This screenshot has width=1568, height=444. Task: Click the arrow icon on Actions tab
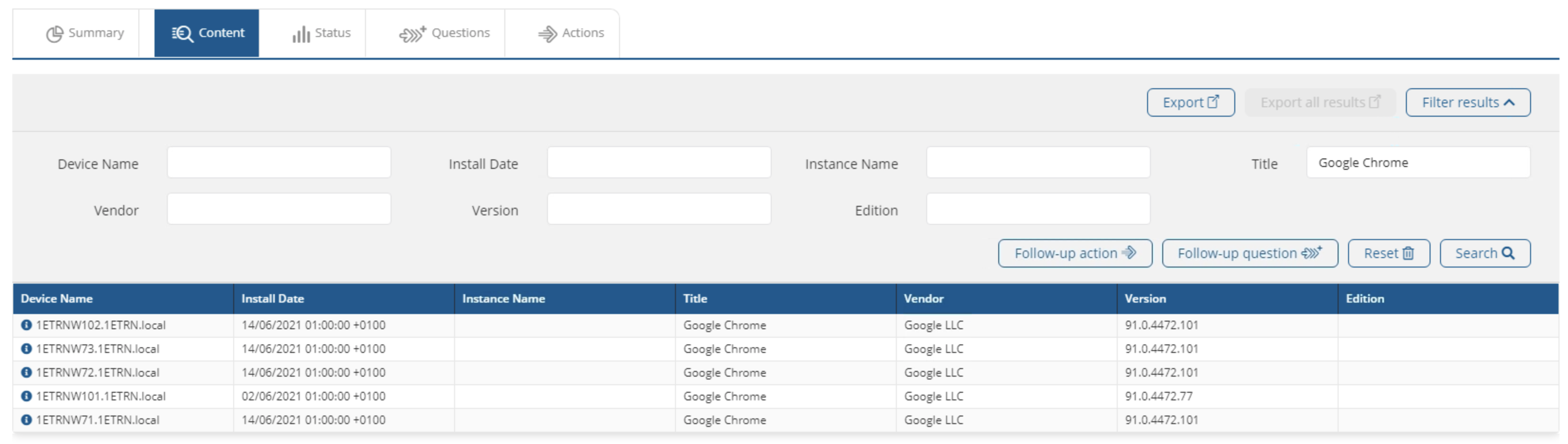[548, 34]
